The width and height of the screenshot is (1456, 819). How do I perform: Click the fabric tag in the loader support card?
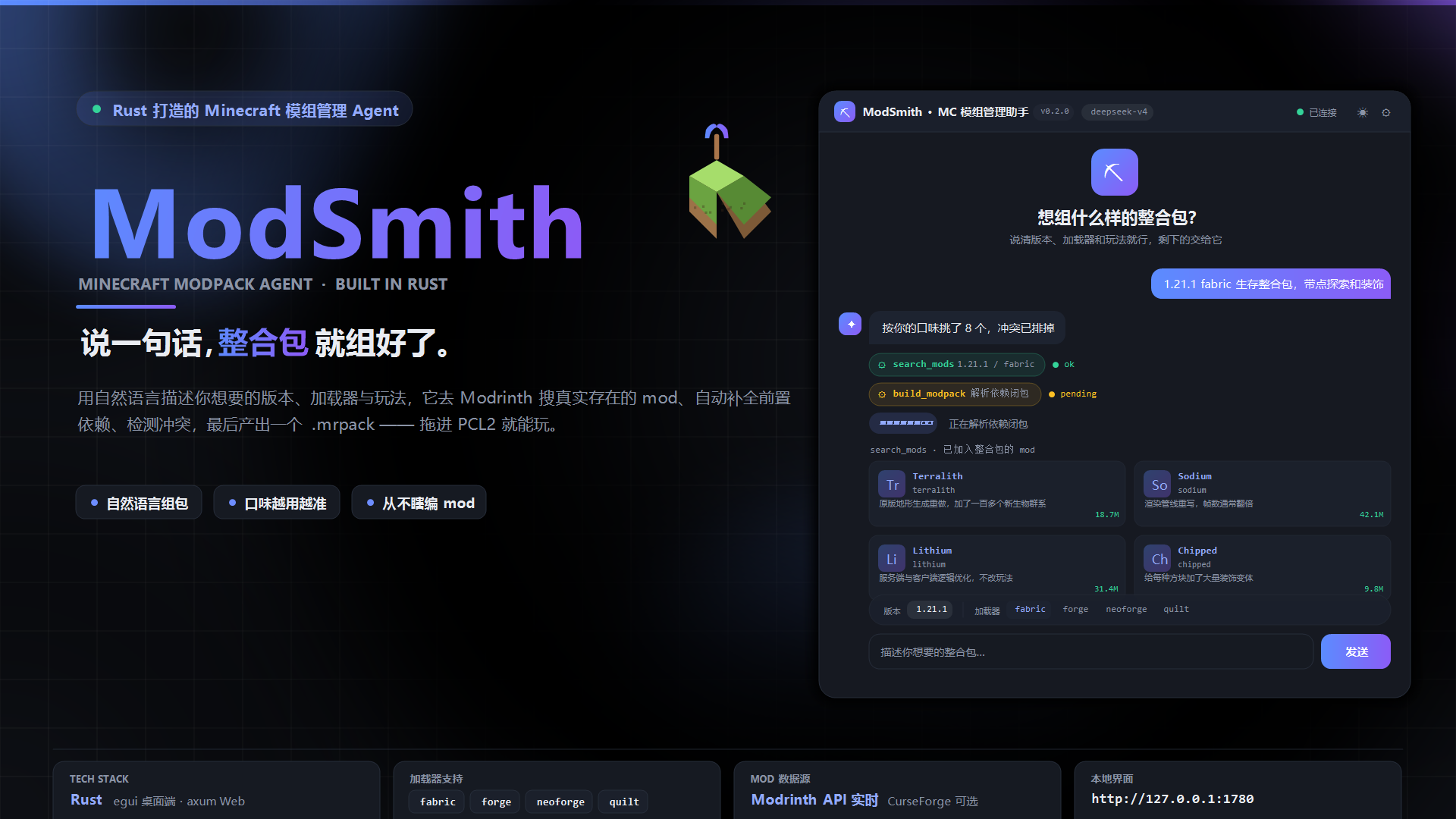tap(438, 802)
